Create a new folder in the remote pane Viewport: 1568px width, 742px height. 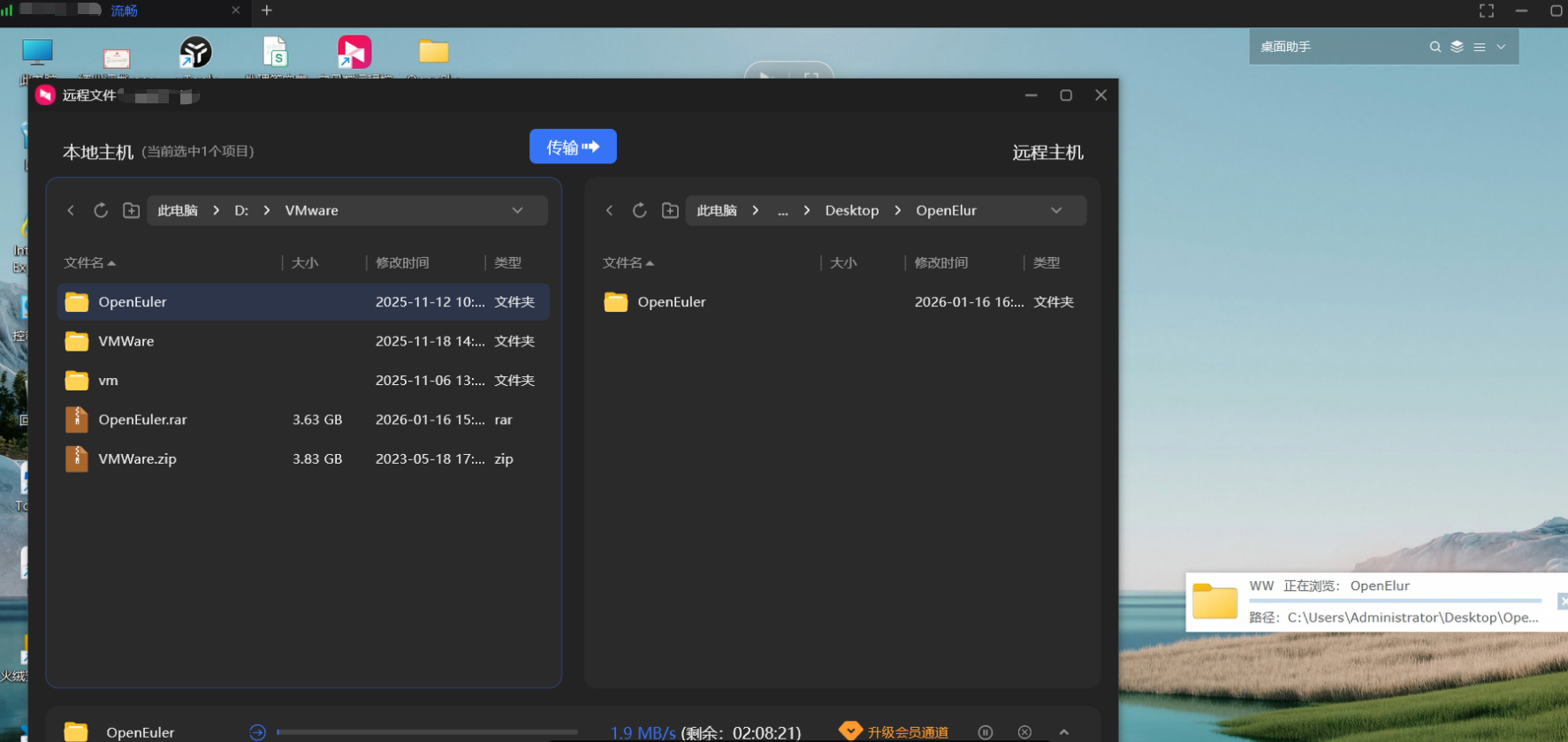point(670,210)
